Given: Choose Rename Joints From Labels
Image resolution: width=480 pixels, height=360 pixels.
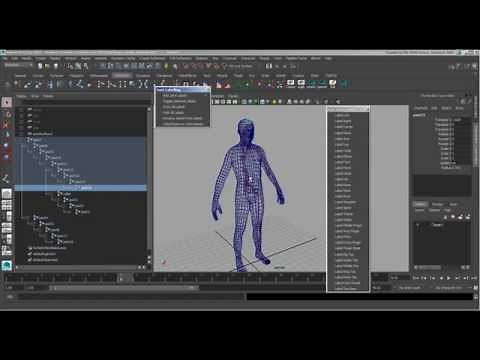Looking at the screenshot, I should point(182,118).
